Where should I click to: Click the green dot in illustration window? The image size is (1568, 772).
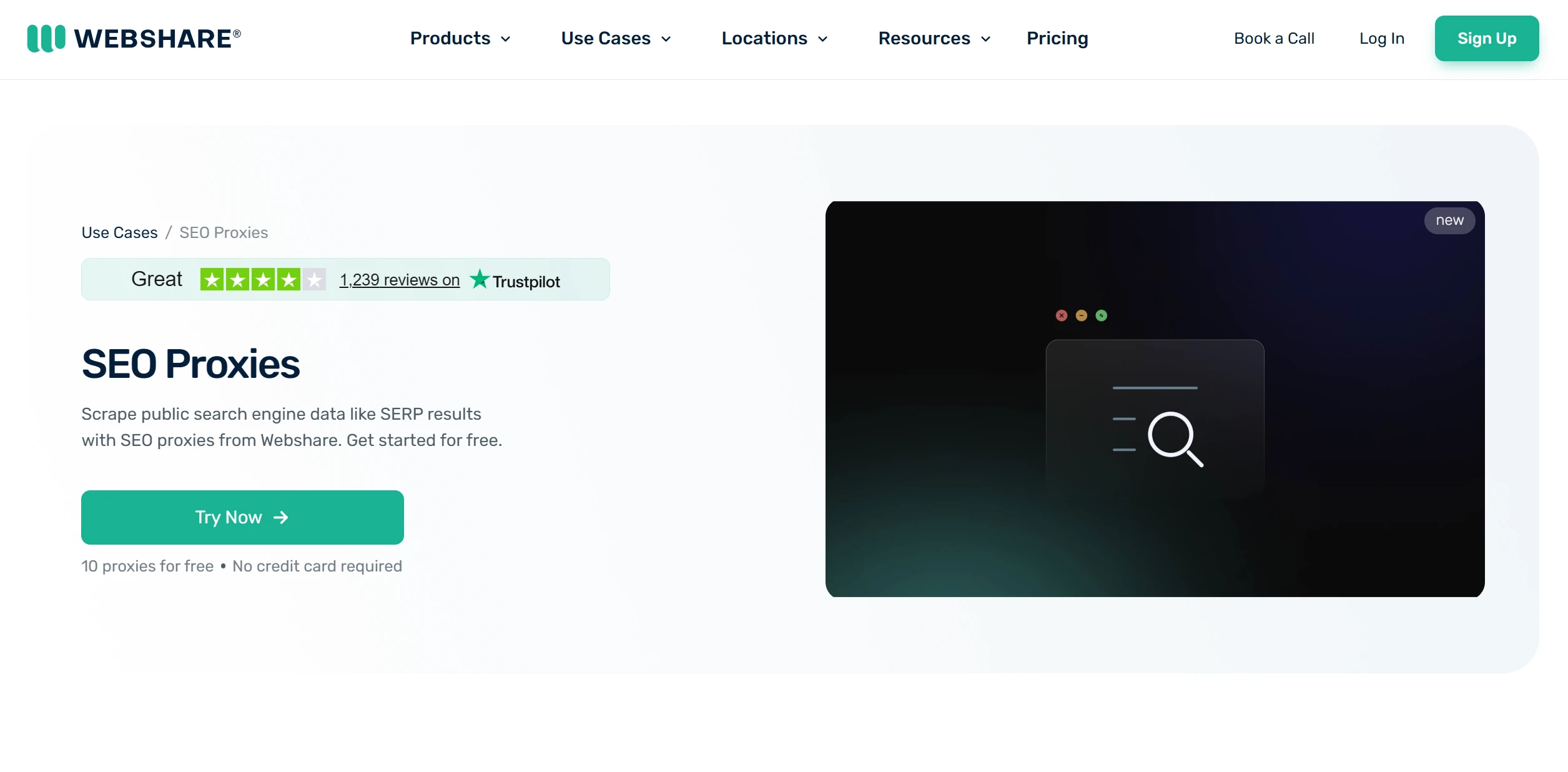point(1102,315)
